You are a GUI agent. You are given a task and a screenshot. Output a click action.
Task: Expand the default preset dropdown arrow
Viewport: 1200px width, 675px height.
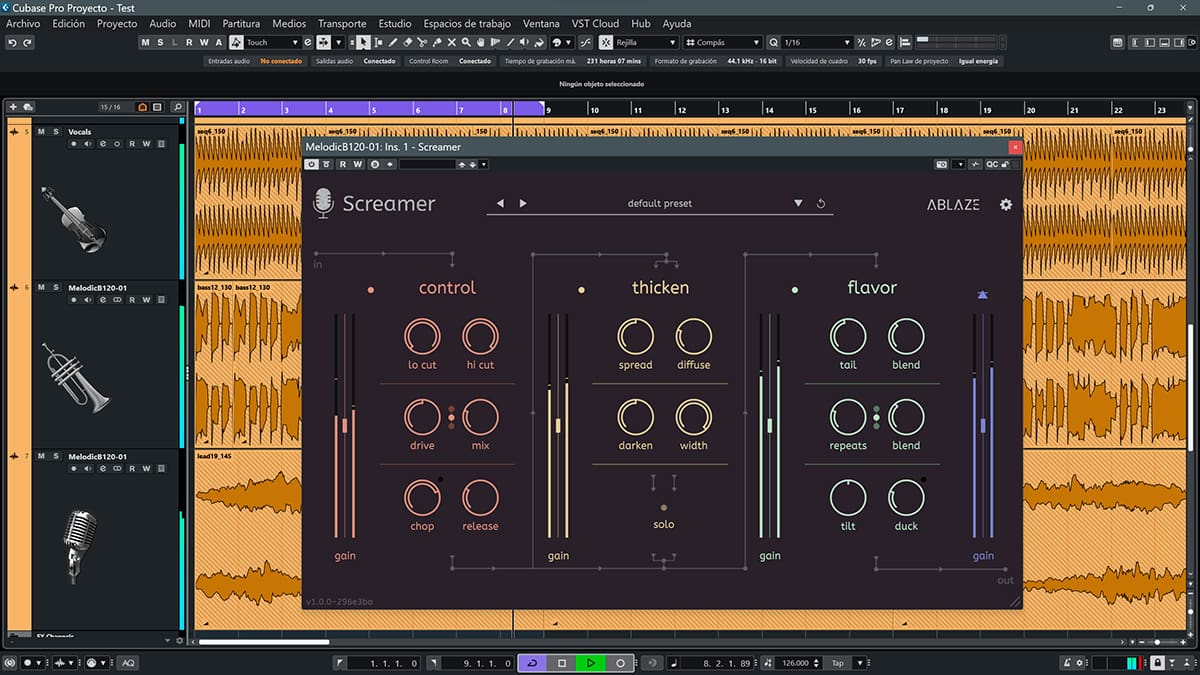click(798, 204)
